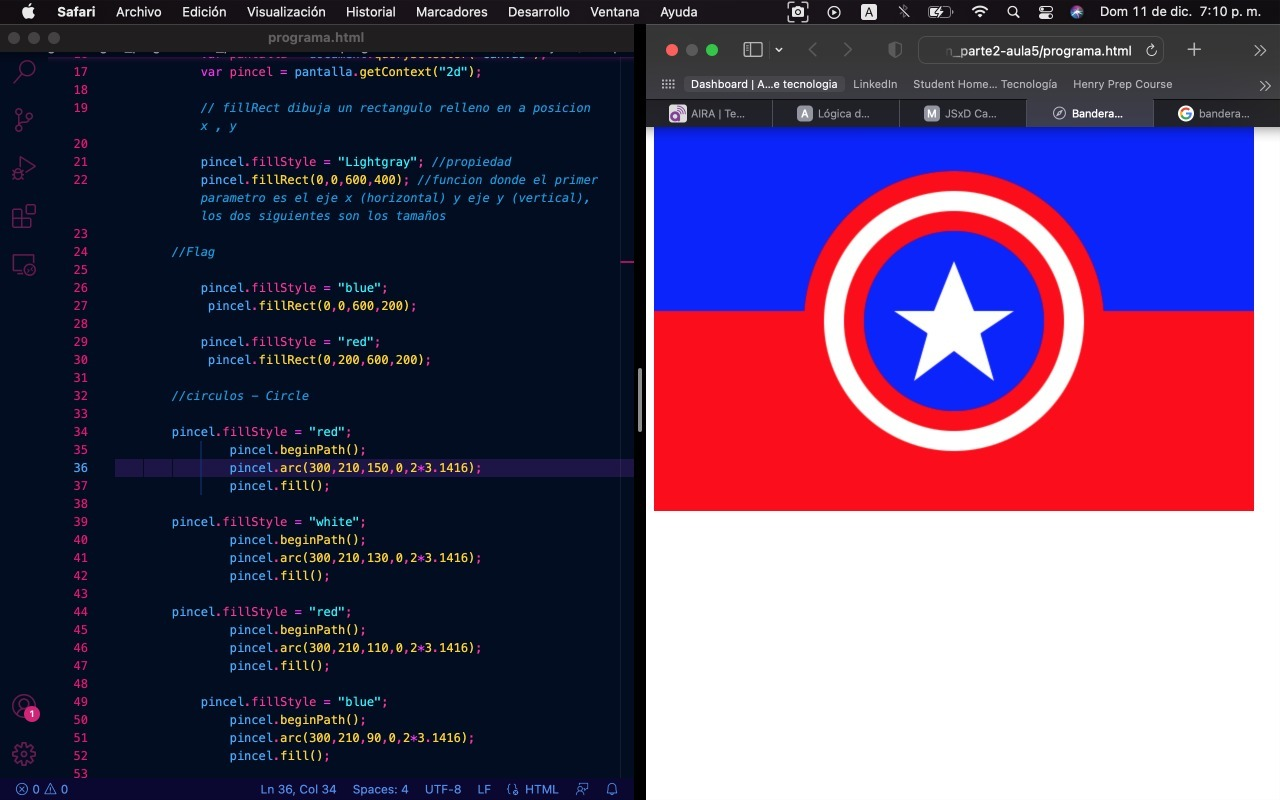Open the Henry Prep Course bookmark
The height and width of the screenshot is (800, 1280).
[x=1122, y=84]
